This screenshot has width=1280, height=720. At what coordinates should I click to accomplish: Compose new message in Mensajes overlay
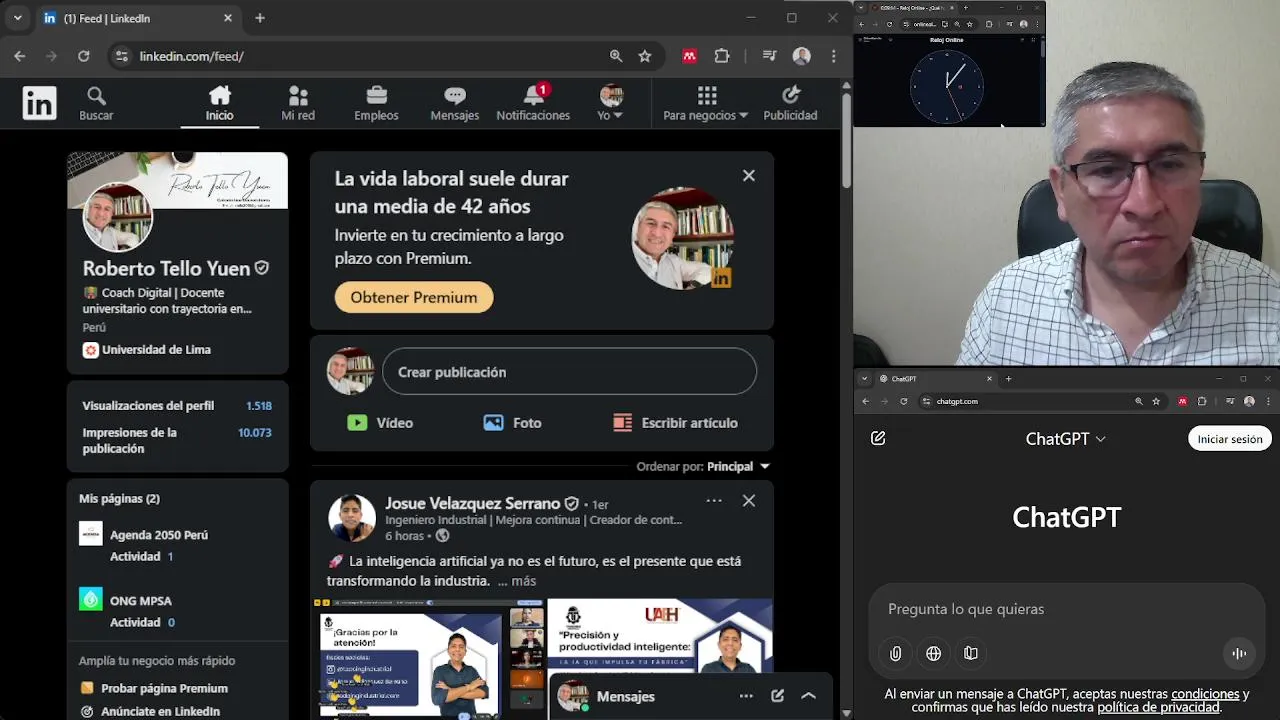[x=777, y=696]
